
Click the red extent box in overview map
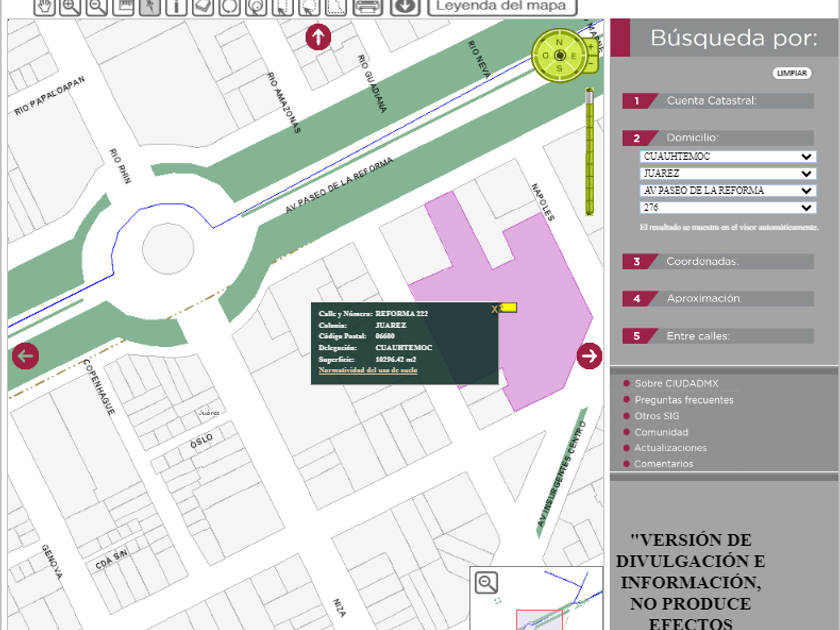pos(539,620)
